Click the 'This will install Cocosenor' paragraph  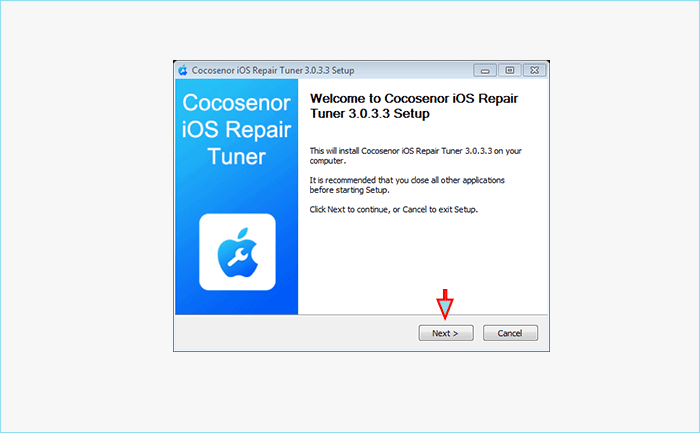pyautogui.click(x=416, y=156)
